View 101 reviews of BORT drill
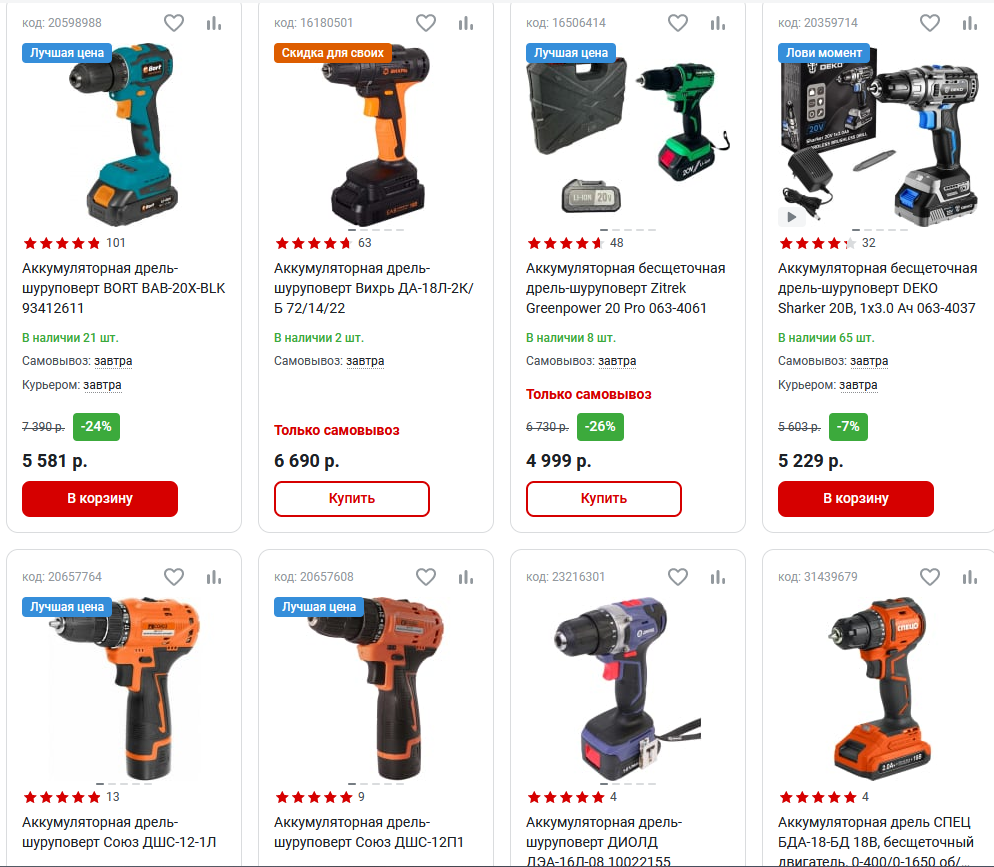 (x=116, y=243)
